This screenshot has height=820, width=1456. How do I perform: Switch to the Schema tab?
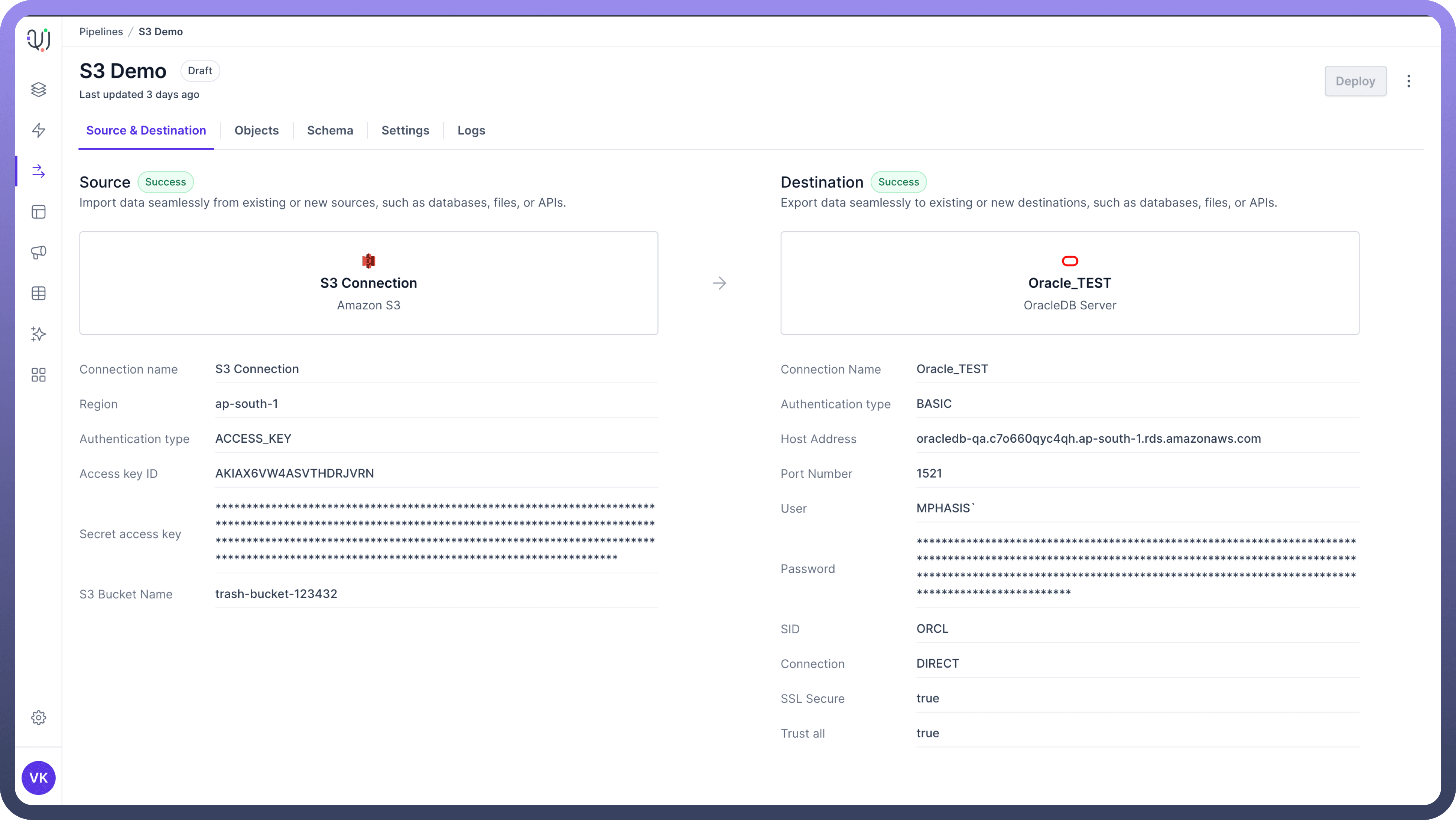330,131
